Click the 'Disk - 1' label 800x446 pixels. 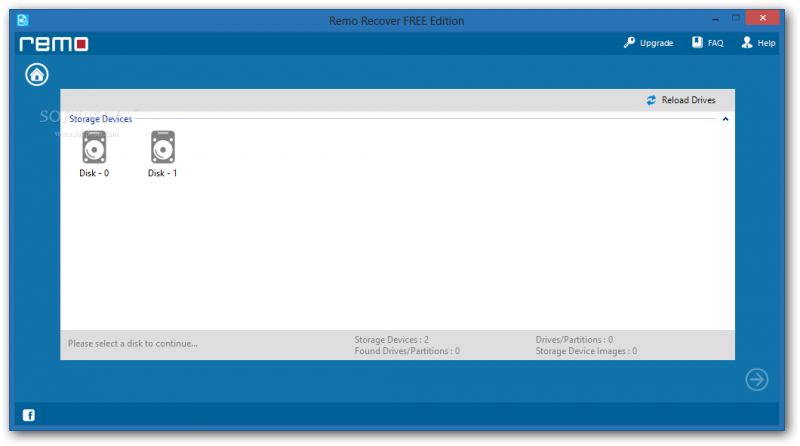162,173
